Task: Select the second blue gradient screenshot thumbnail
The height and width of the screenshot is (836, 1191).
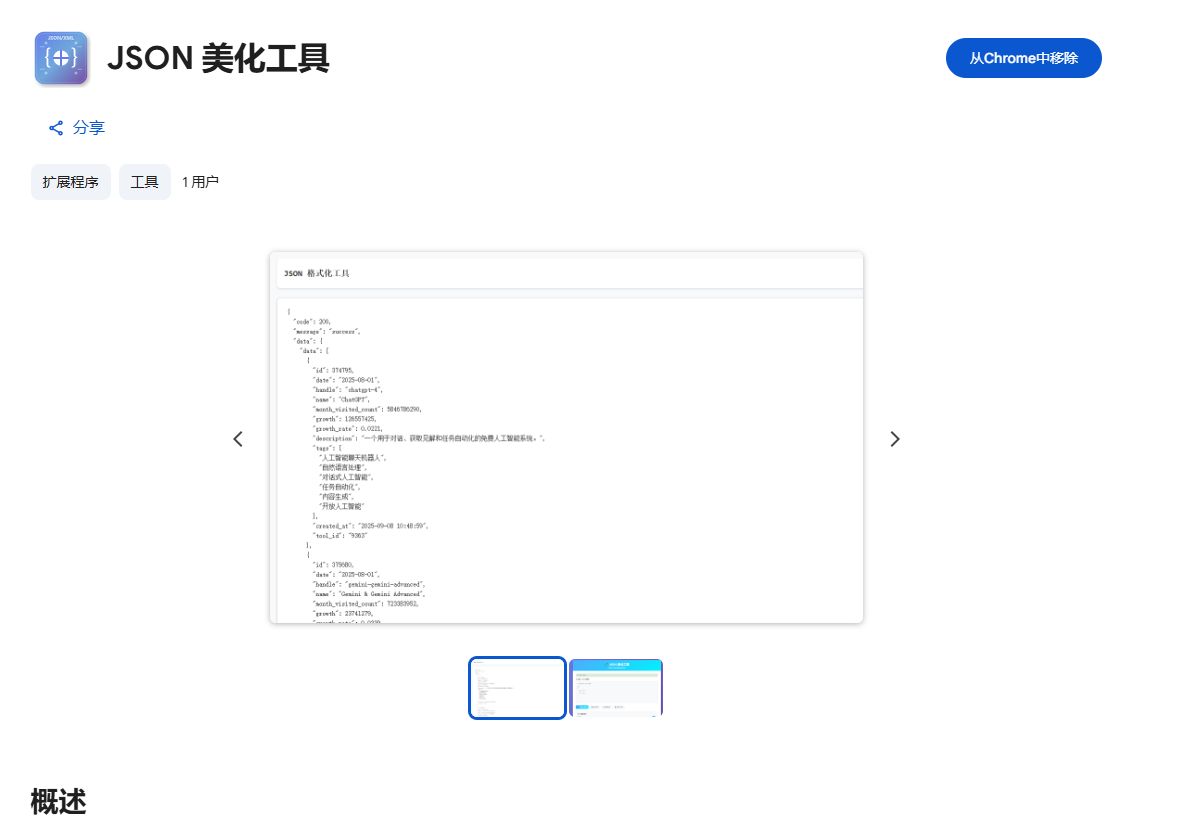Action: 616,687
